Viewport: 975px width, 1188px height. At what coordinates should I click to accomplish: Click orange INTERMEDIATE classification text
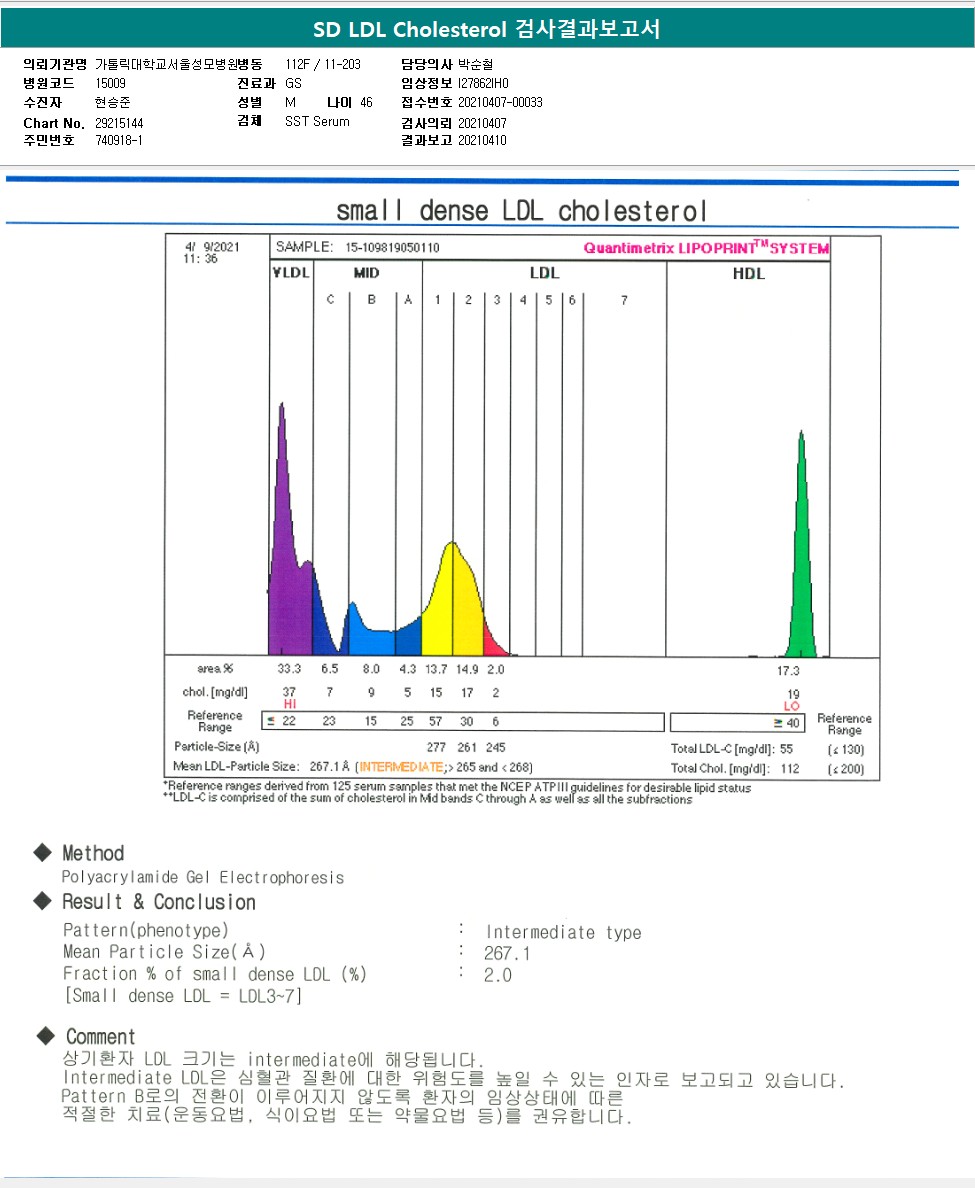click(402, 767)
